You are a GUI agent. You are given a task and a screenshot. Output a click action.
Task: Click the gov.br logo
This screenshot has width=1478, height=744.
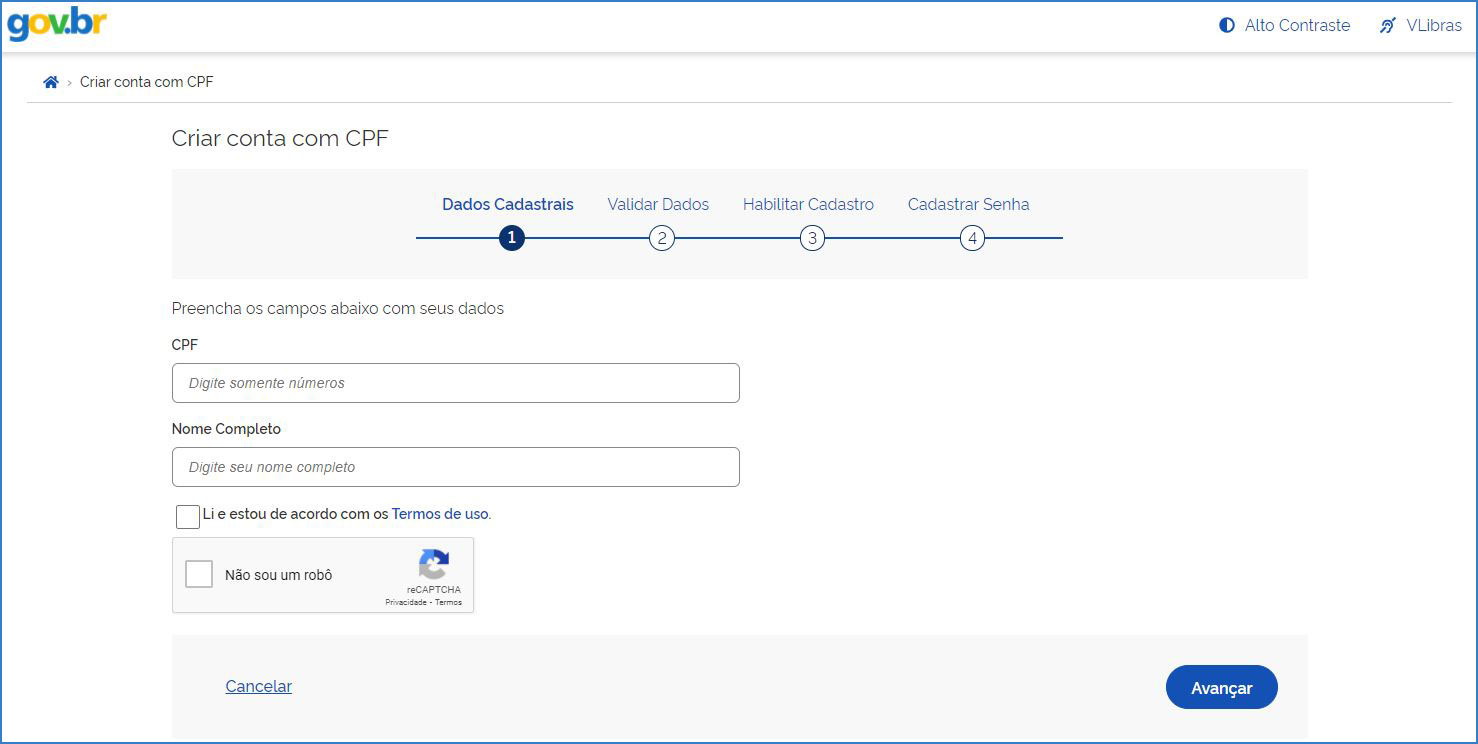(57, 25)
